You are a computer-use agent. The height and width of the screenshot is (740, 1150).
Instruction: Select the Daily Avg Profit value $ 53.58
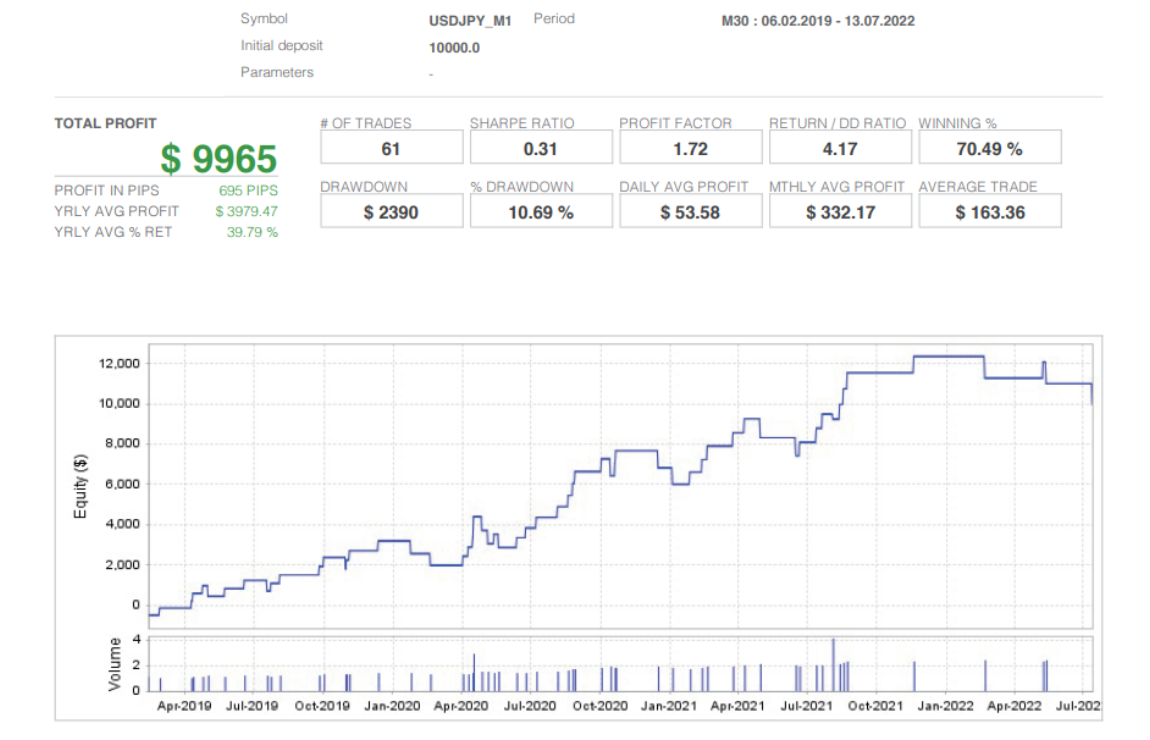tap(690, 212)
